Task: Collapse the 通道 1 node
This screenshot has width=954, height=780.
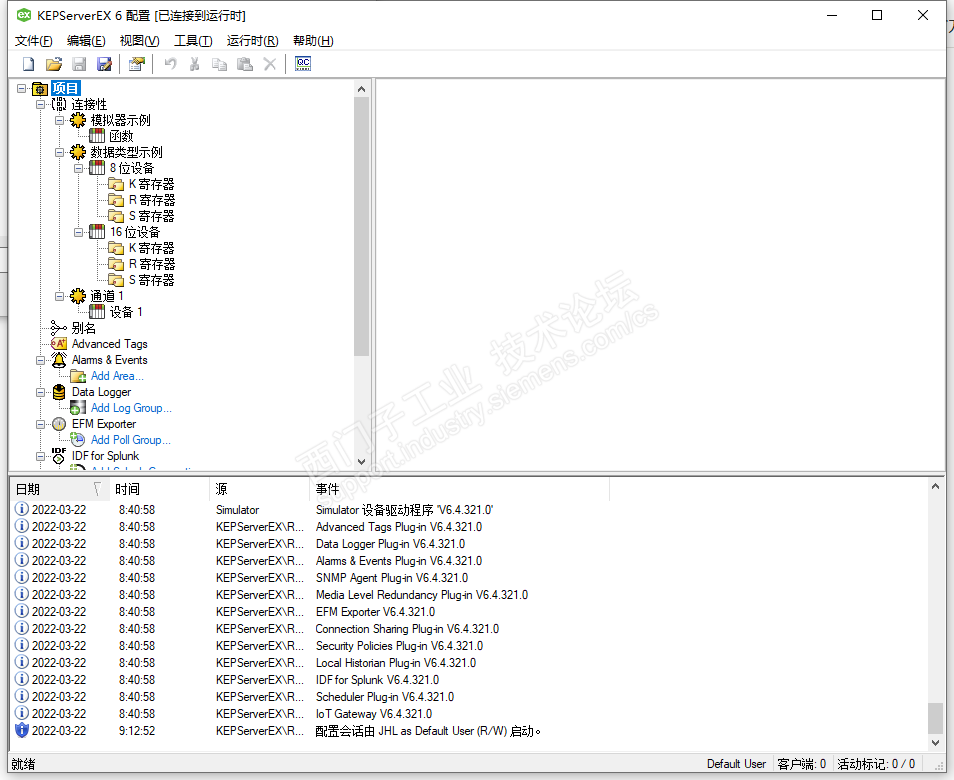Action: (x=60, y=296)
